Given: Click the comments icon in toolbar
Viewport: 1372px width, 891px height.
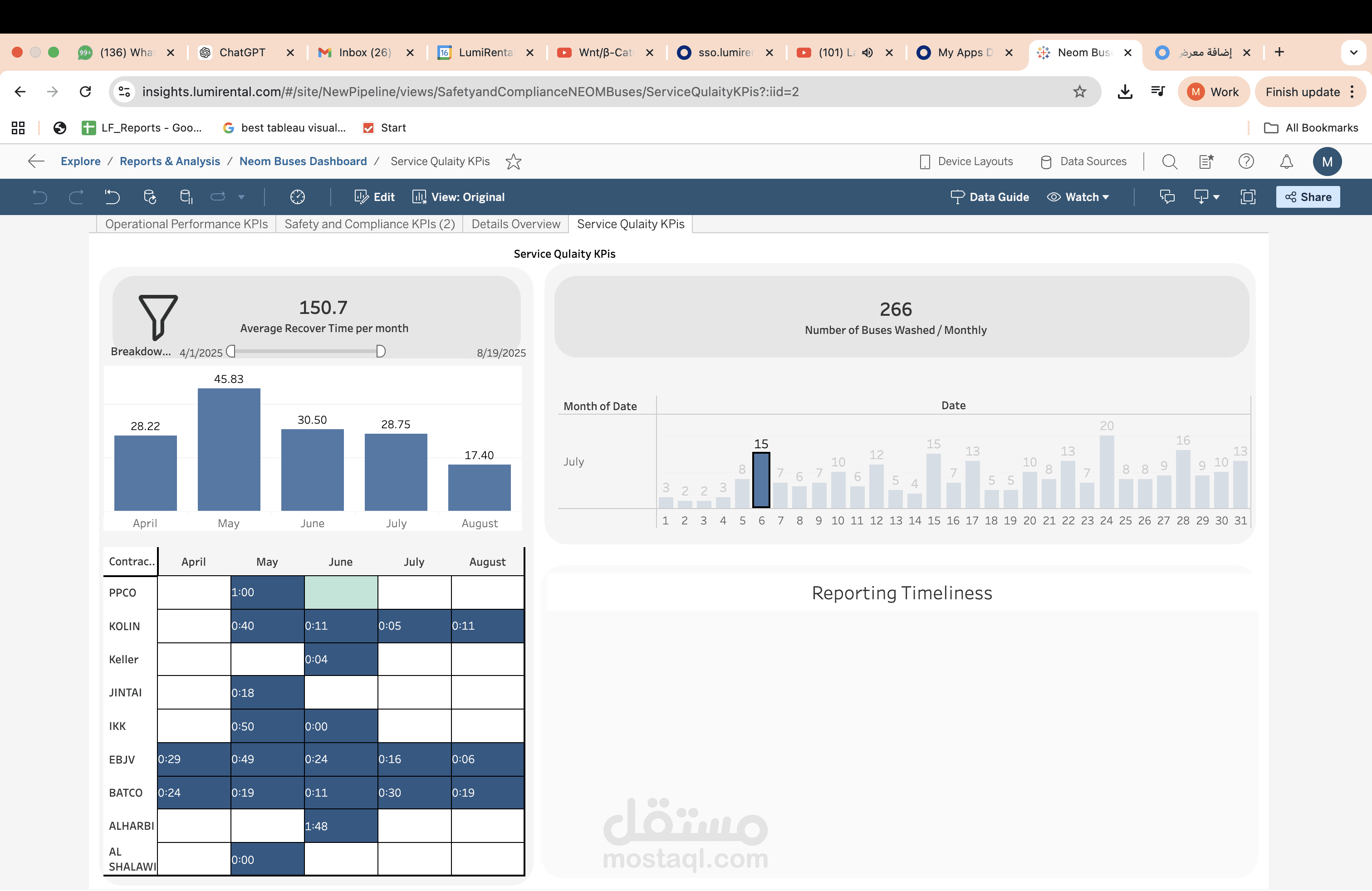Looking at the screenshot, I should point(1167,197).
